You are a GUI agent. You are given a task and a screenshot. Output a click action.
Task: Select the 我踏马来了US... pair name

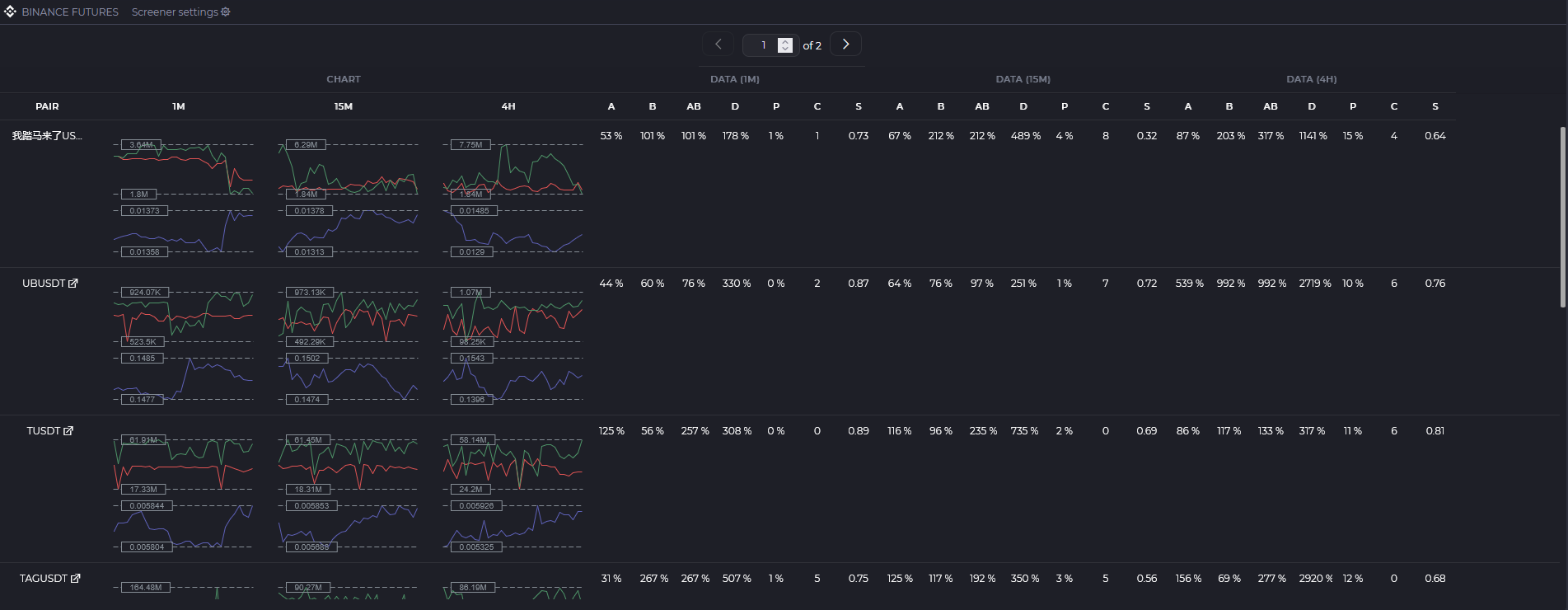47,135
